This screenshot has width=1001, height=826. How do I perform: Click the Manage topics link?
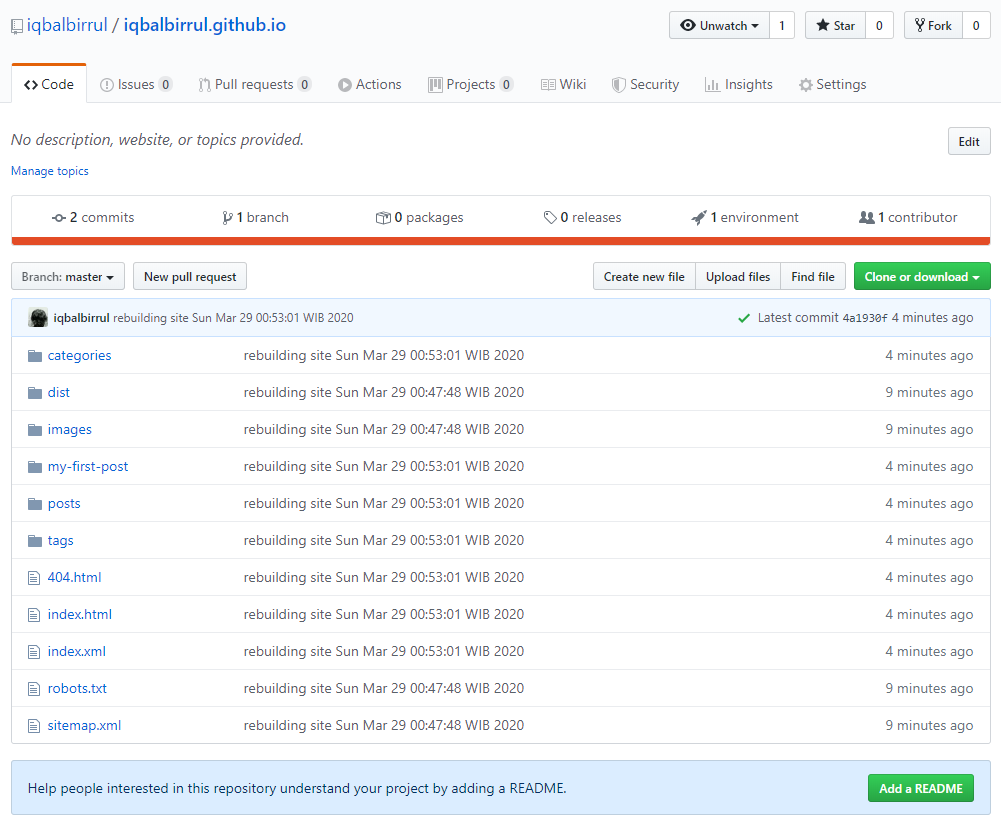(50, 171)
